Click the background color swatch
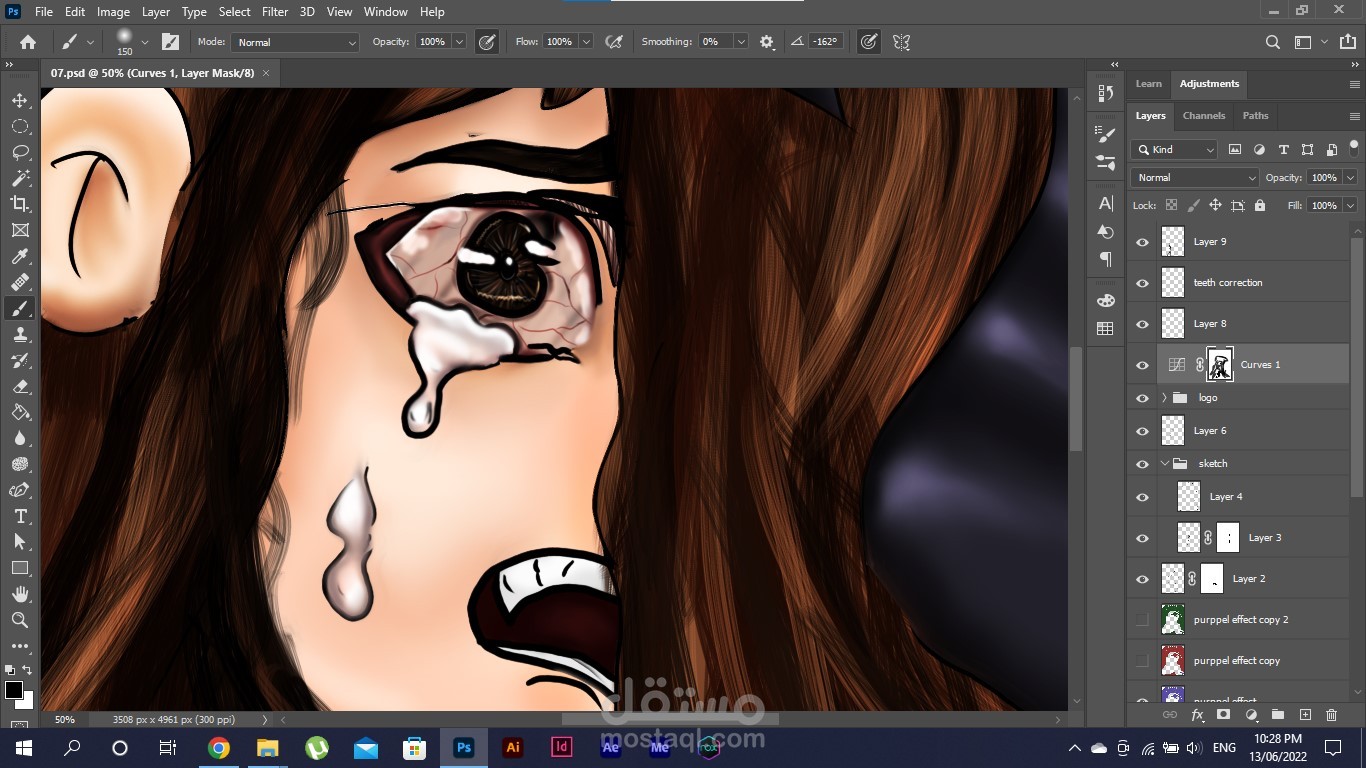 (26, 701)
